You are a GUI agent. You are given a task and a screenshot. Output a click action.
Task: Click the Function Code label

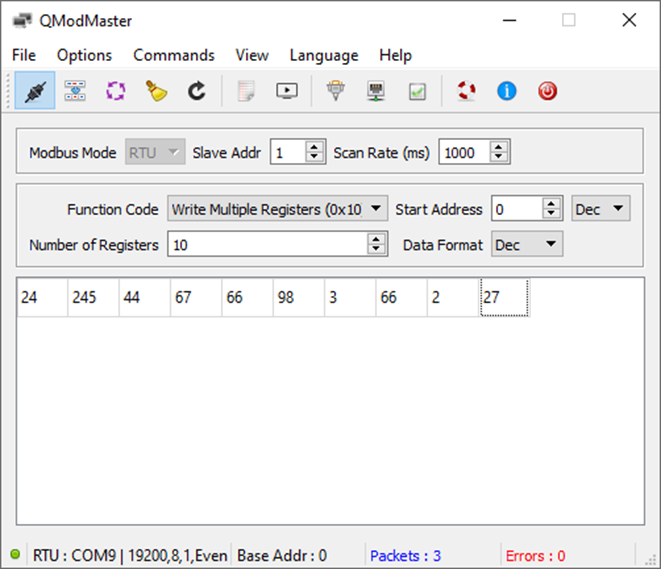click(x=113, y=209)
